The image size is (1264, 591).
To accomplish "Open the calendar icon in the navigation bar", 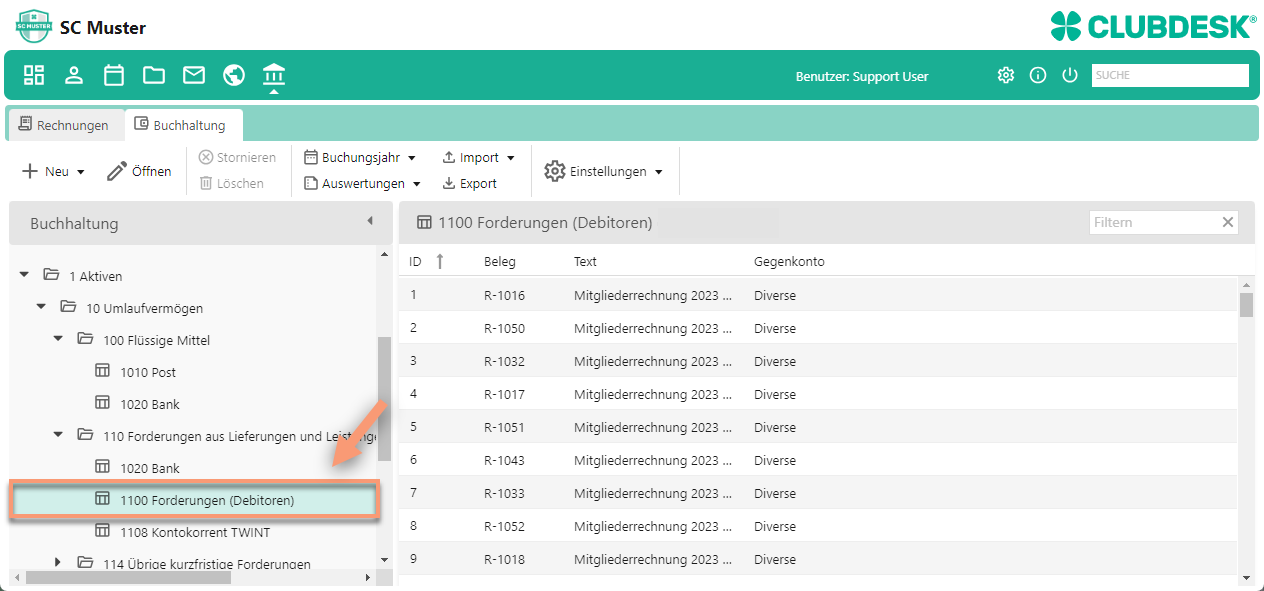I will pyautogui.click(x=114, y=75).
